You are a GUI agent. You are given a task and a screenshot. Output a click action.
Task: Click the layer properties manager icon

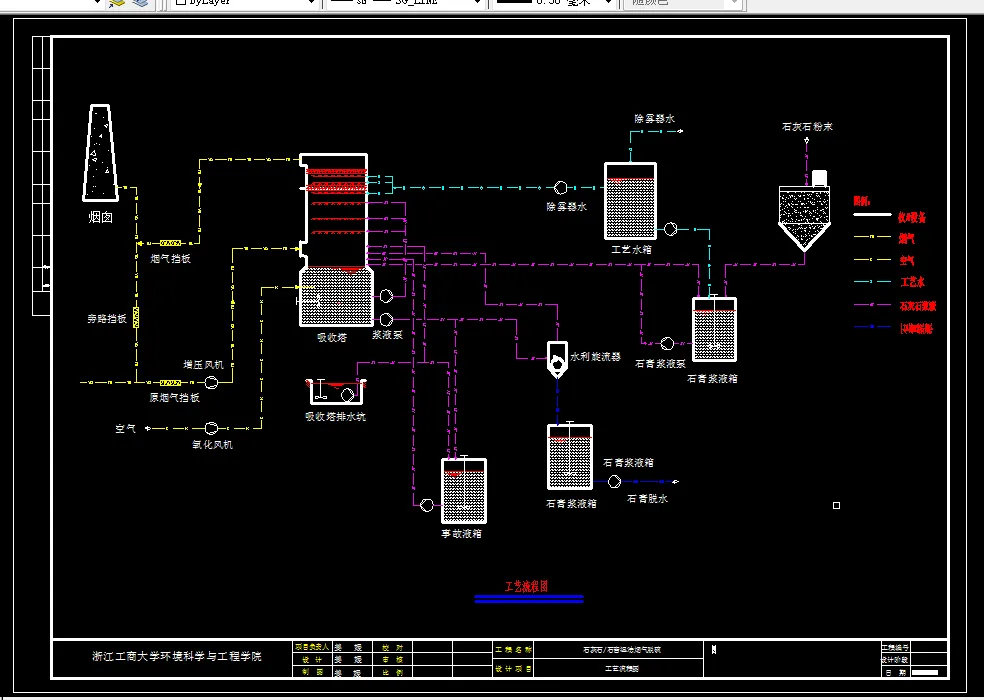(117, 3)
